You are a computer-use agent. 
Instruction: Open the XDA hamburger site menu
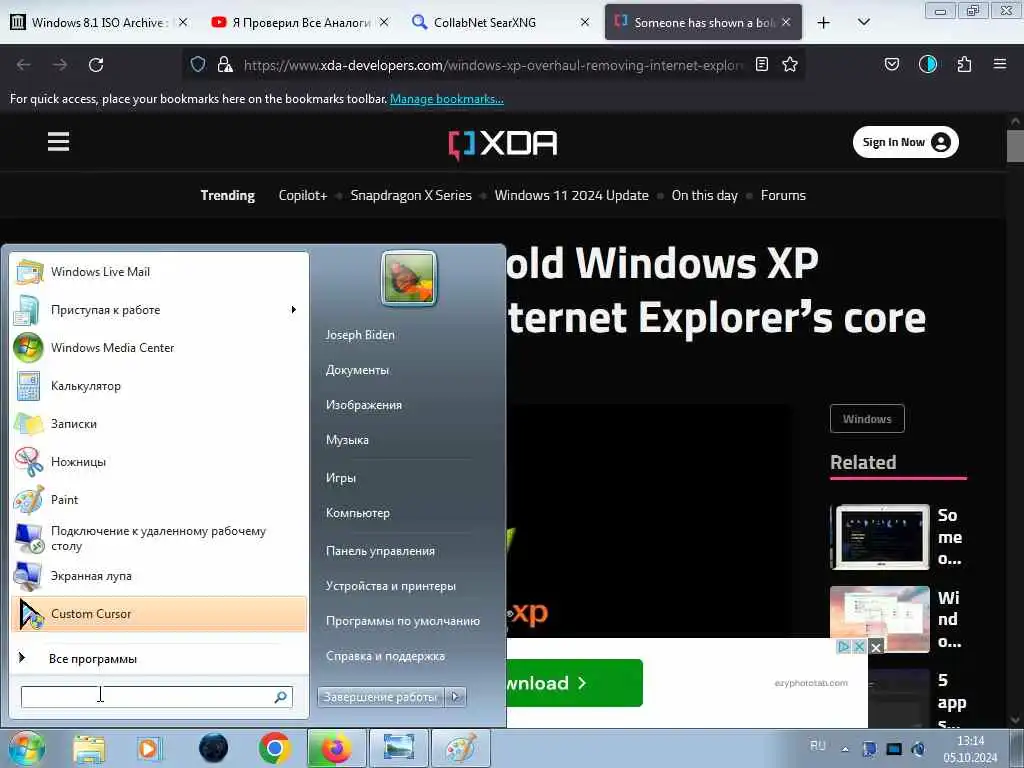[x=58, y=142]
